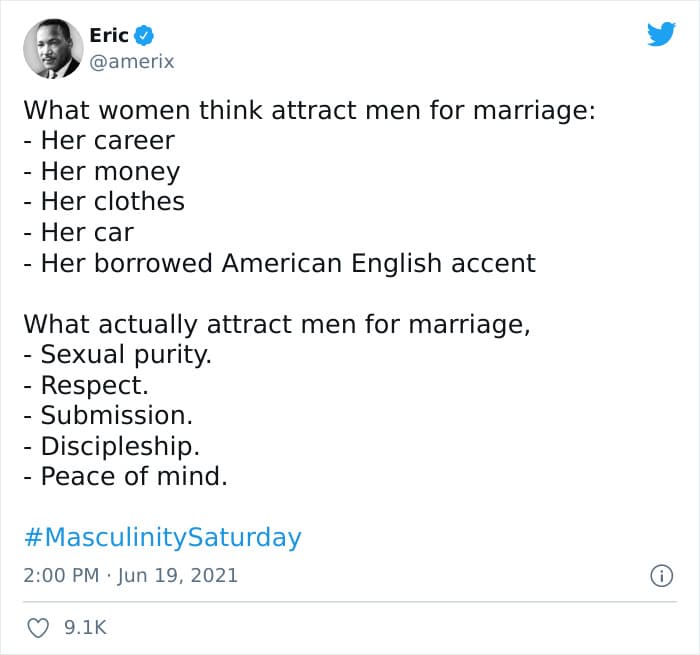Click the 'Her car' line

tap(79, 233)
